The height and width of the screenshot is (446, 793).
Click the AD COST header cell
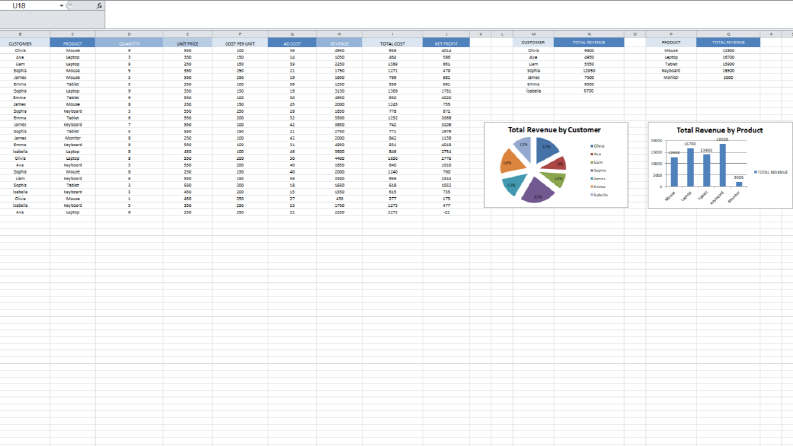292,43
